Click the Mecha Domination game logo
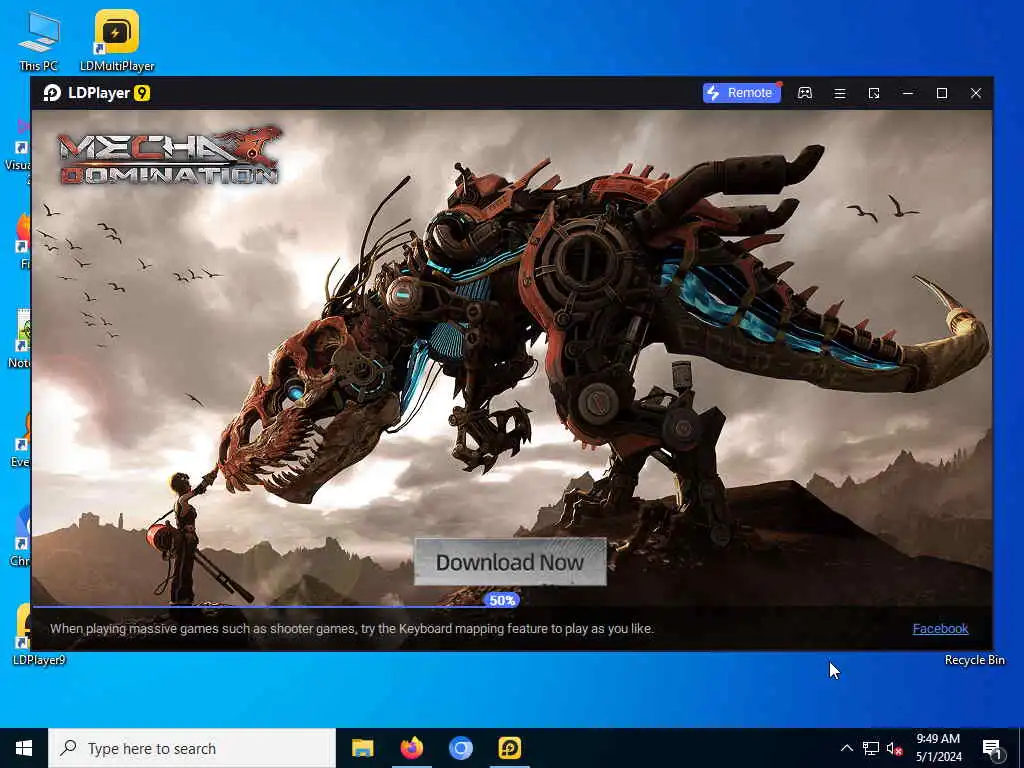 [169, 155]
